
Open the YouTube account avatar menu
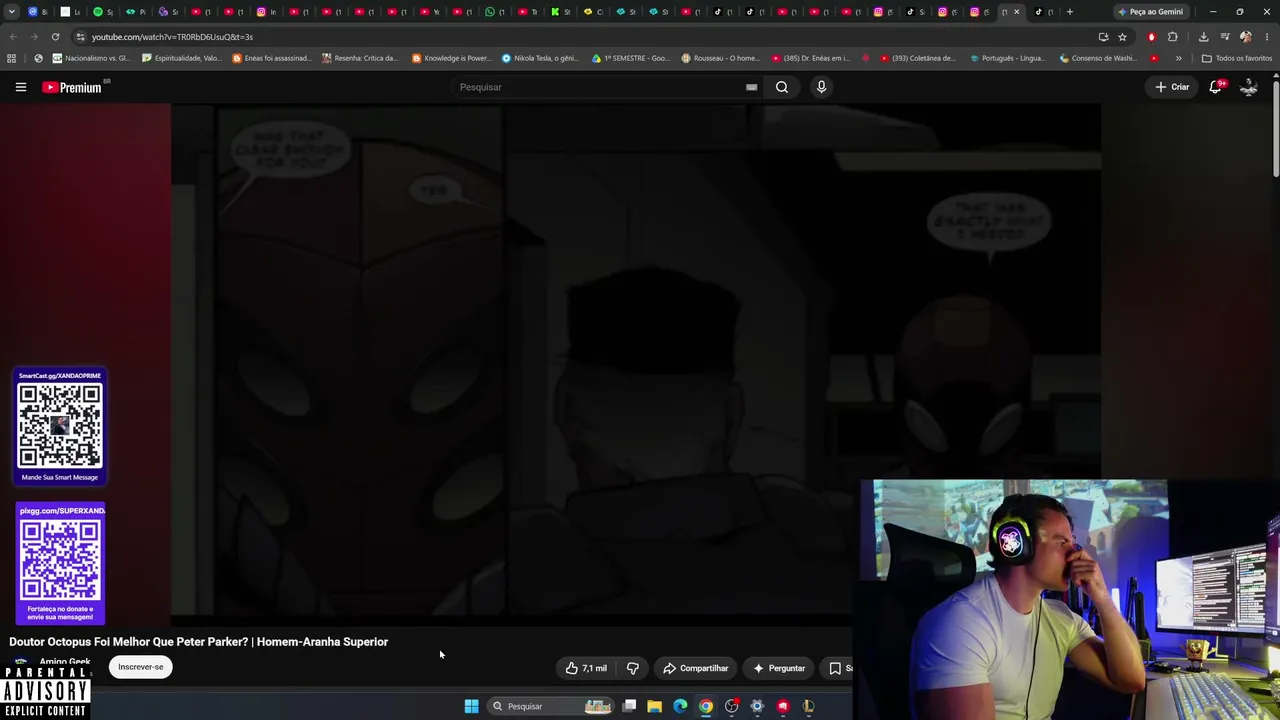coord(1249,87)
